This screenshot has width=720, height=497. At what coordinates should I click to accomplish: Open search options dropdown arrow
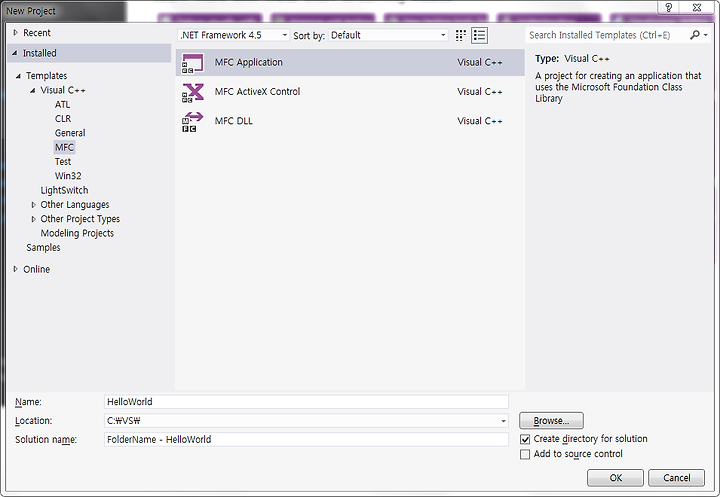click(706, 35)
